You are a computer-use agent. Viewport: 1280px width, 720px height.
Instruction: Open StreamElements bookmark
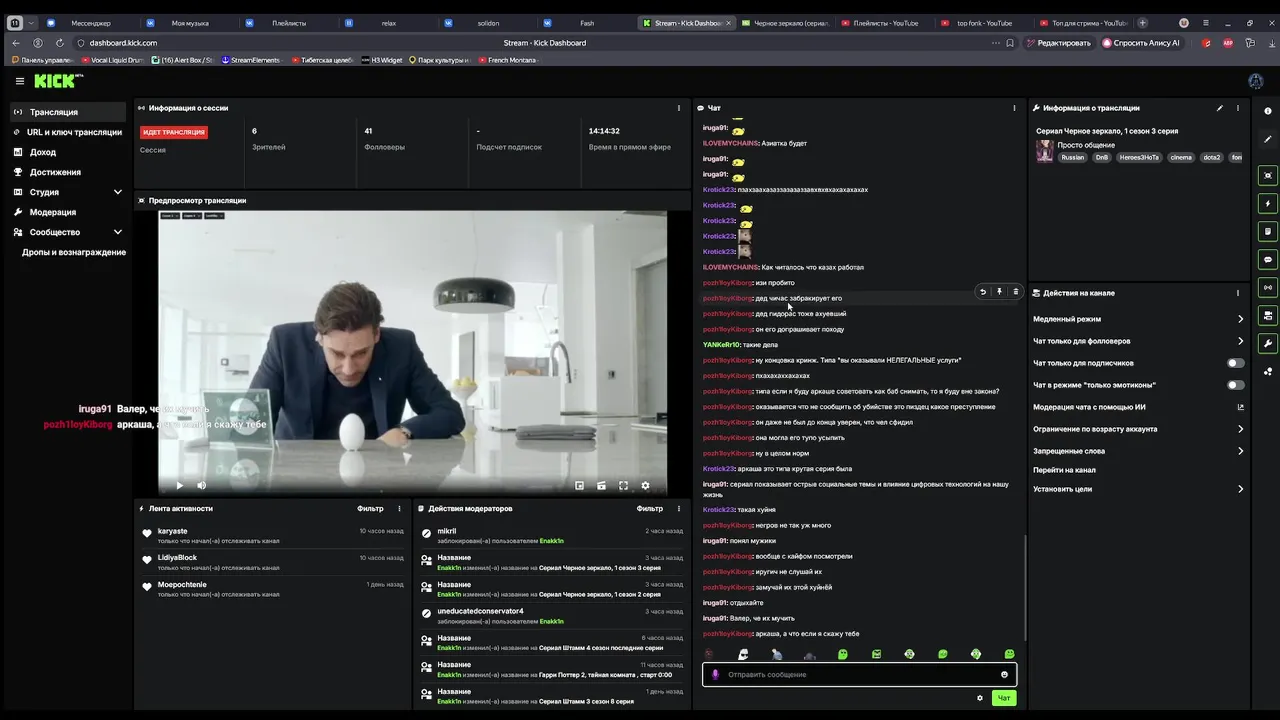(x=253, y=60)
